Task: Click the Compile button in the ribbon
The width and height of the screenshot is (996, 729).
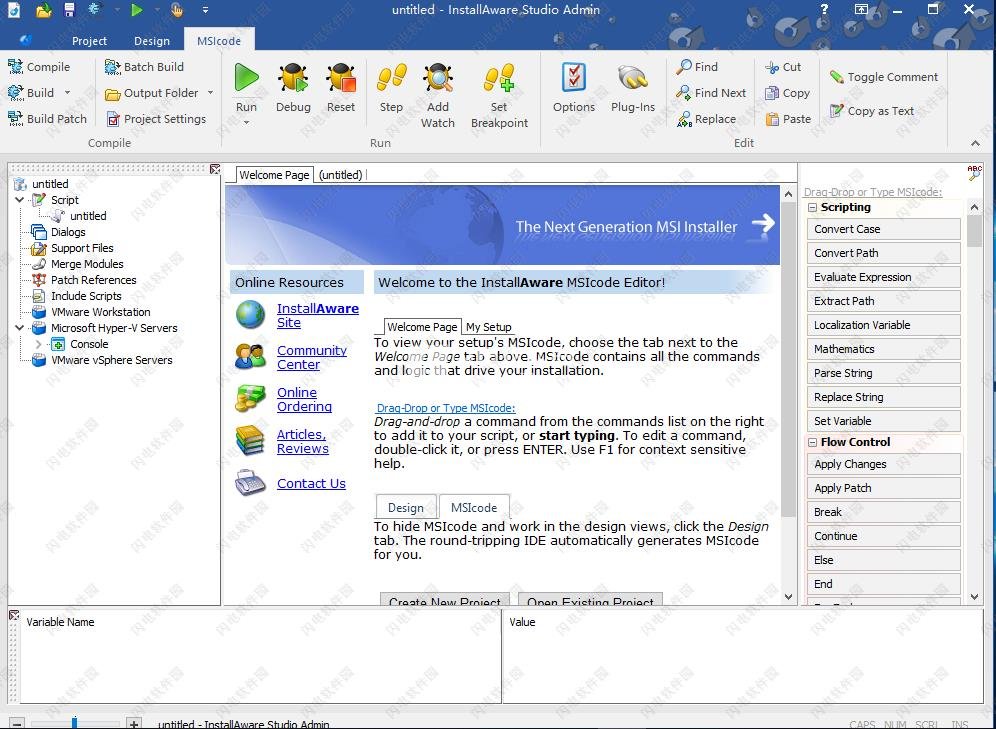Action: (39, 67)
